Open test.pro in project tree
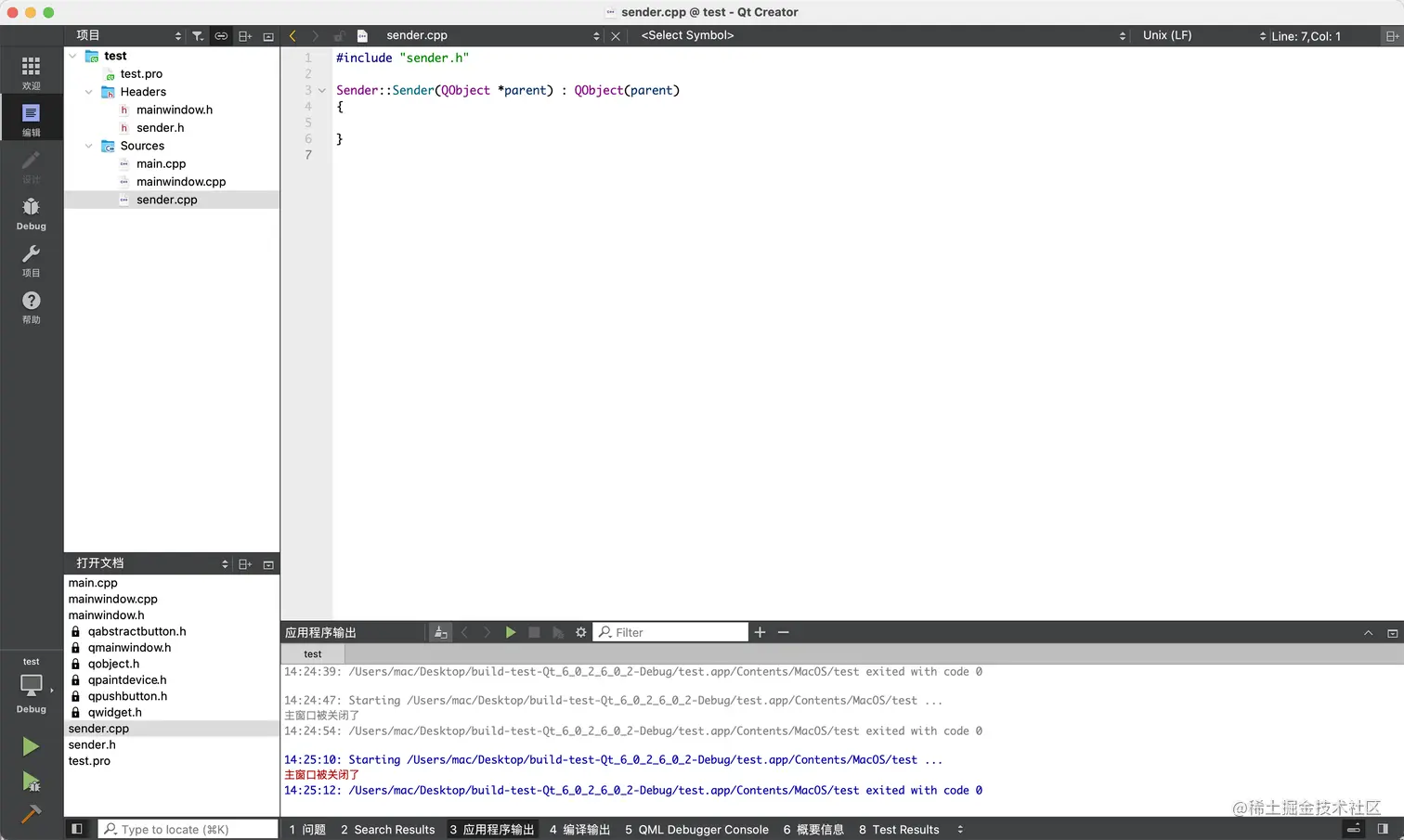Viewport: 1404px width, 840px height. [x=141, y=74]
